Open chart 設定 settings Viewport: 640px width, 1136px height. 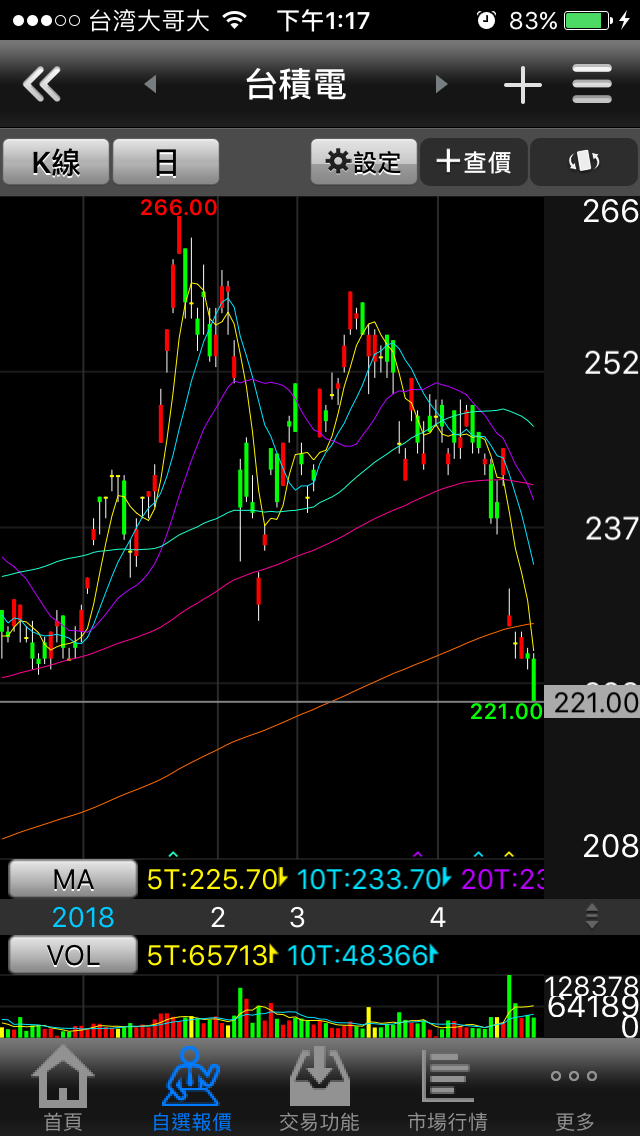[x=364, y=162]
